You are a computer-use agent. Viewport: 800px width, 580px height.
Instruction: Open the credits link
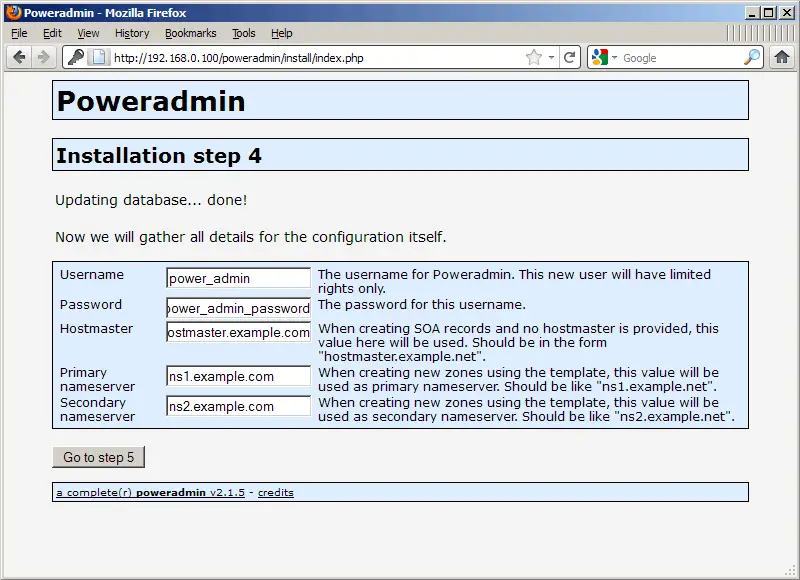pos(276,492)
